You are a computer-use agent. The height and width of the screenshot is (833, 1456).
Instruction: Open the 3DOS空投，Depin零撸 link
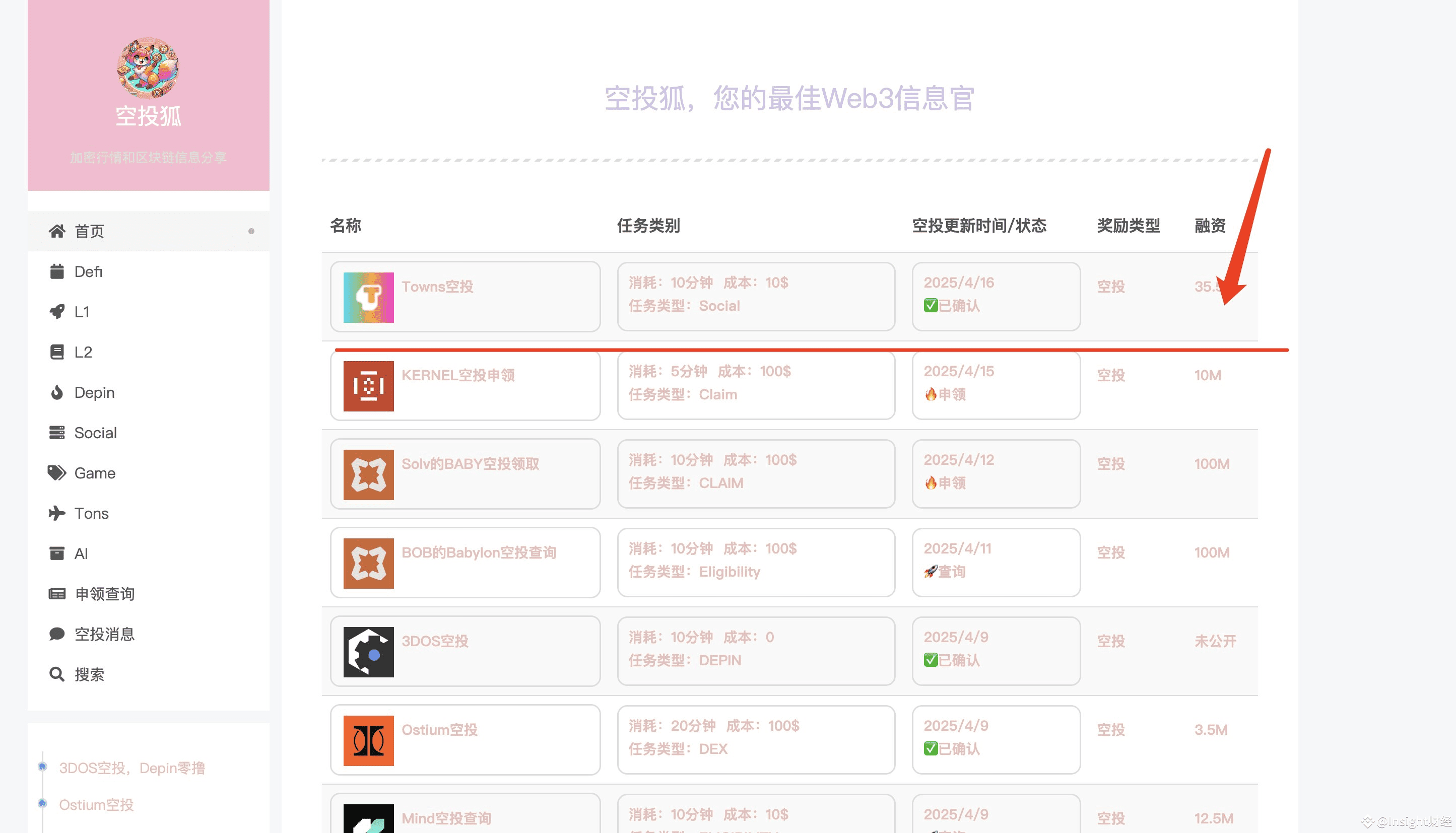coord(133,768)
